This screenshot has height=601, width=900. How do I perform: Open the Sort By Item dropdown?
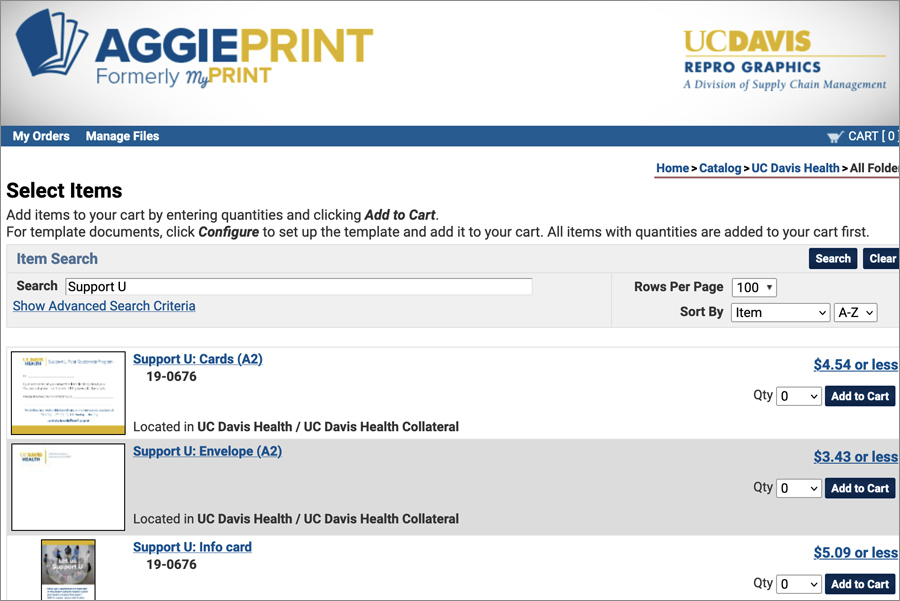(x=780, y=312)
